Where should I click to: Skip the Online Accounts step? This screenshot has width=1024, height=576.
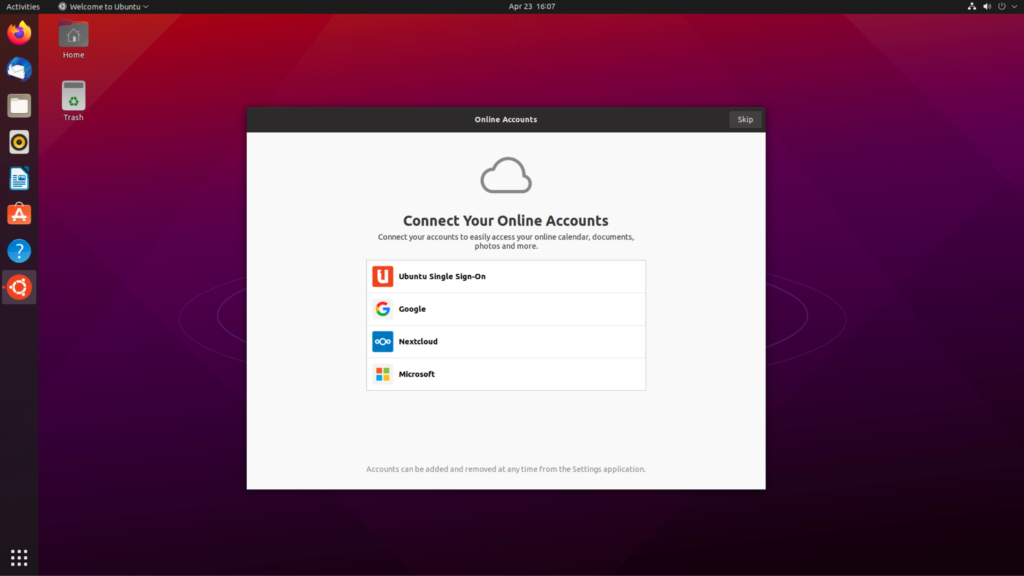click(745, 120)
